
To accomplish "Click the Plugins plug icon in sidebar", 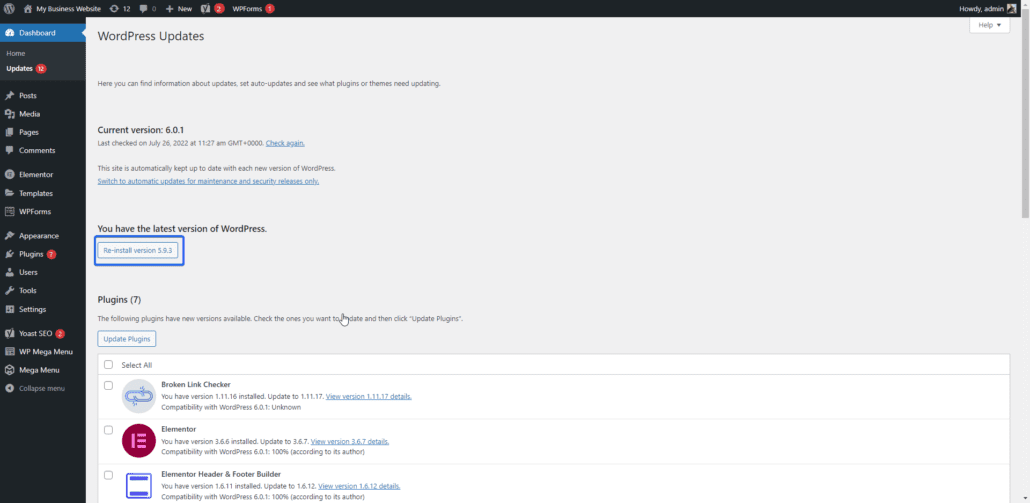I will pyautogui.click(x=9, y=254).
